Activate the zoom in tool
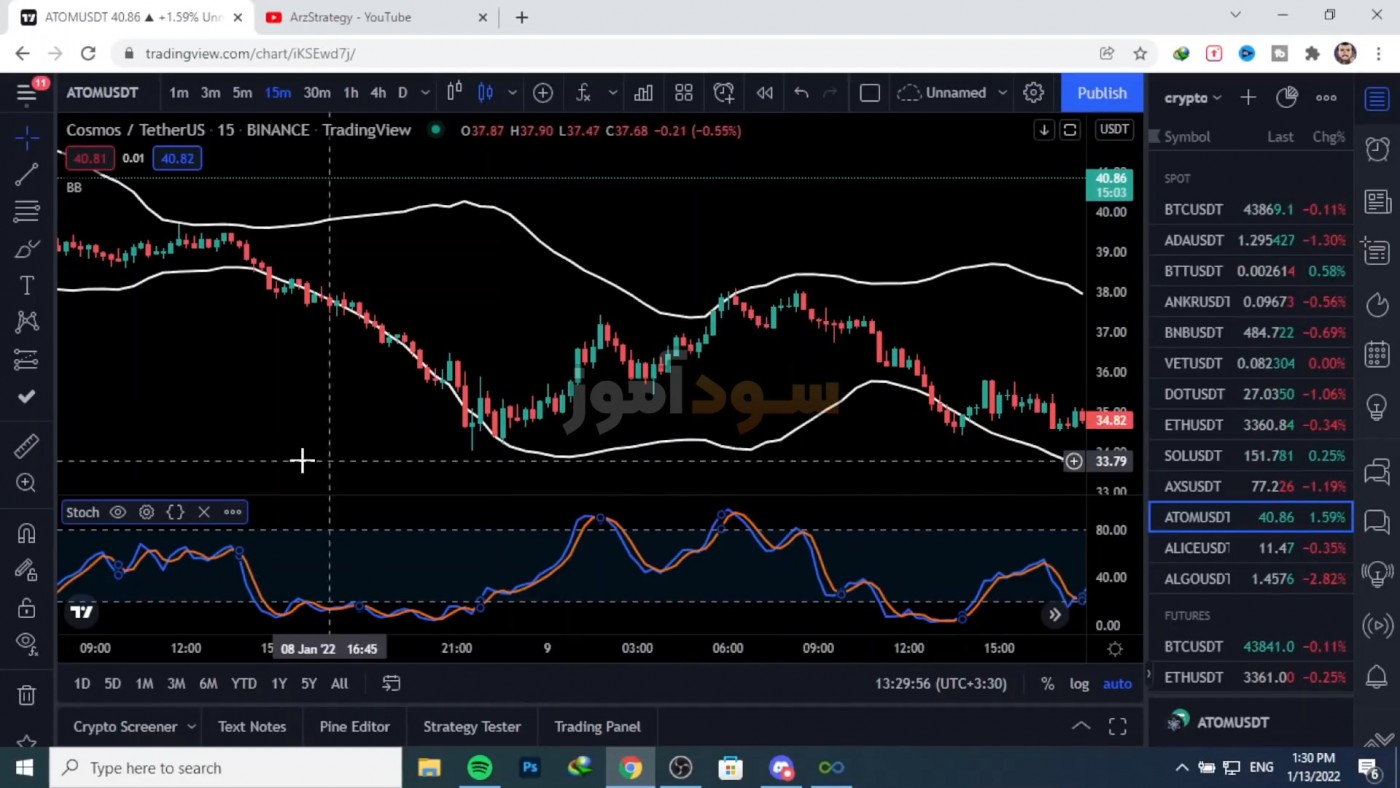1400x788 pixels. (x=27, y=483)
